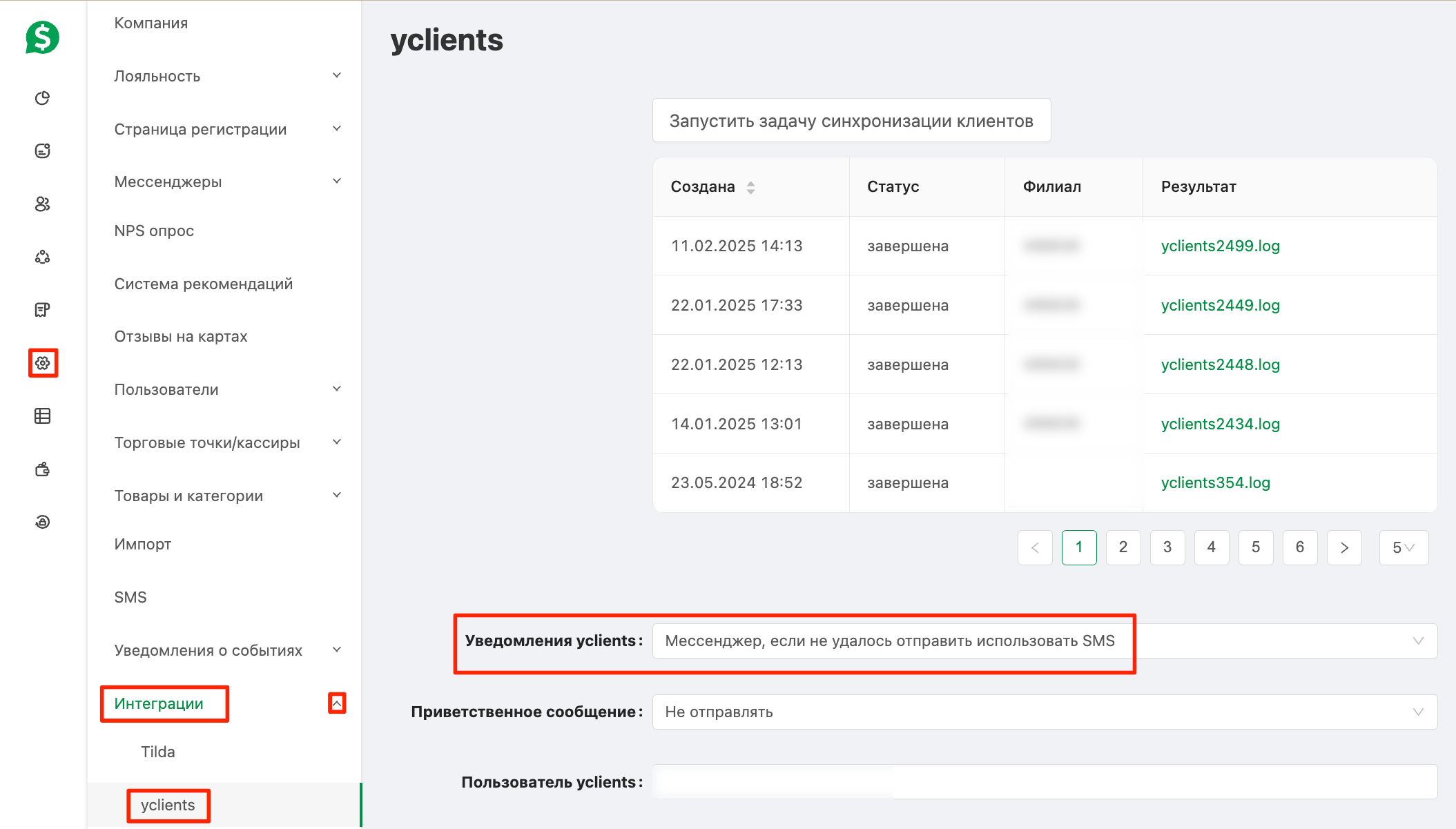Go to pagination page 3
Screen dimensions: 1456x829
[x=1167, y=547]
